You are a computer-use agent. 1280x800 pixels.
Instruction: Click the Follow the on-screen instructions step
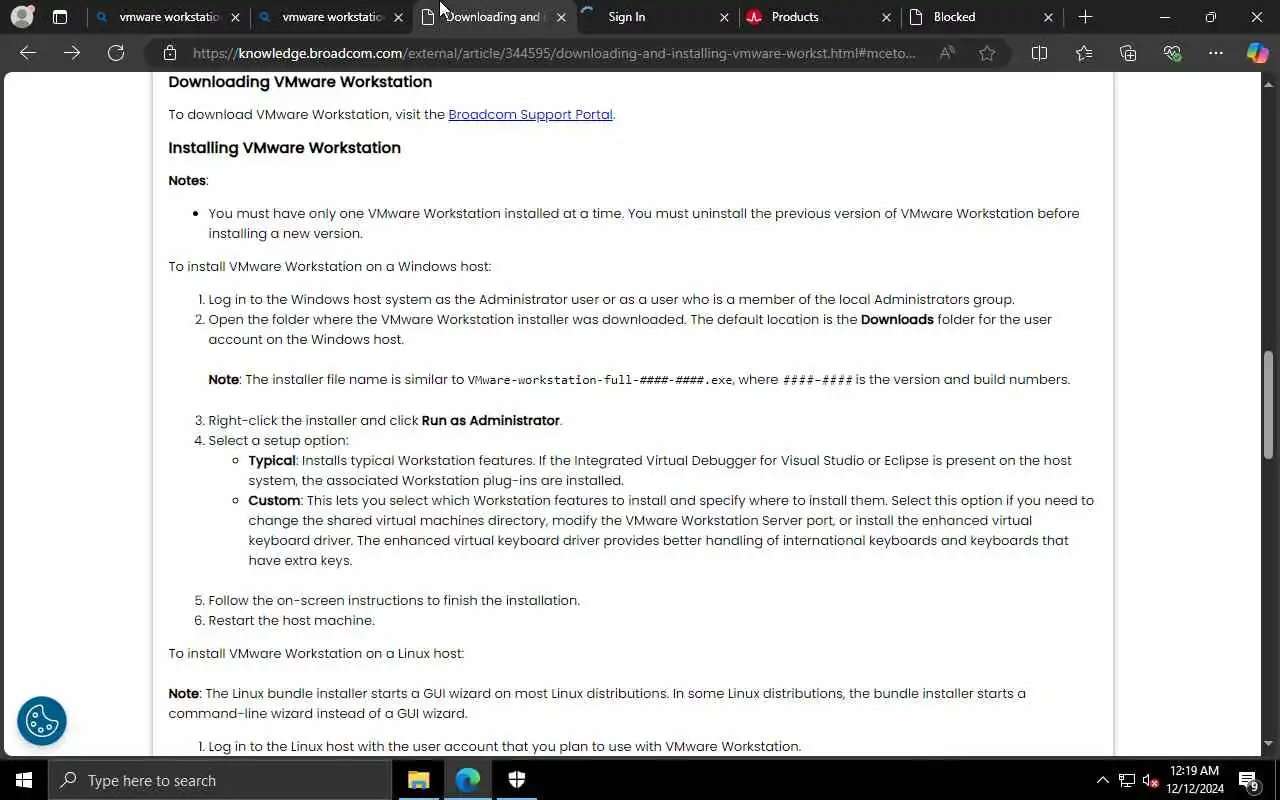tap(394, 600)
